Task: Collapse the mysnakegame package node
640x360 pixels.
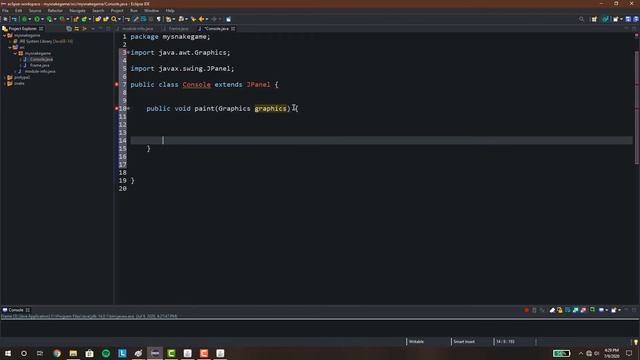Action: pos(15,53)
